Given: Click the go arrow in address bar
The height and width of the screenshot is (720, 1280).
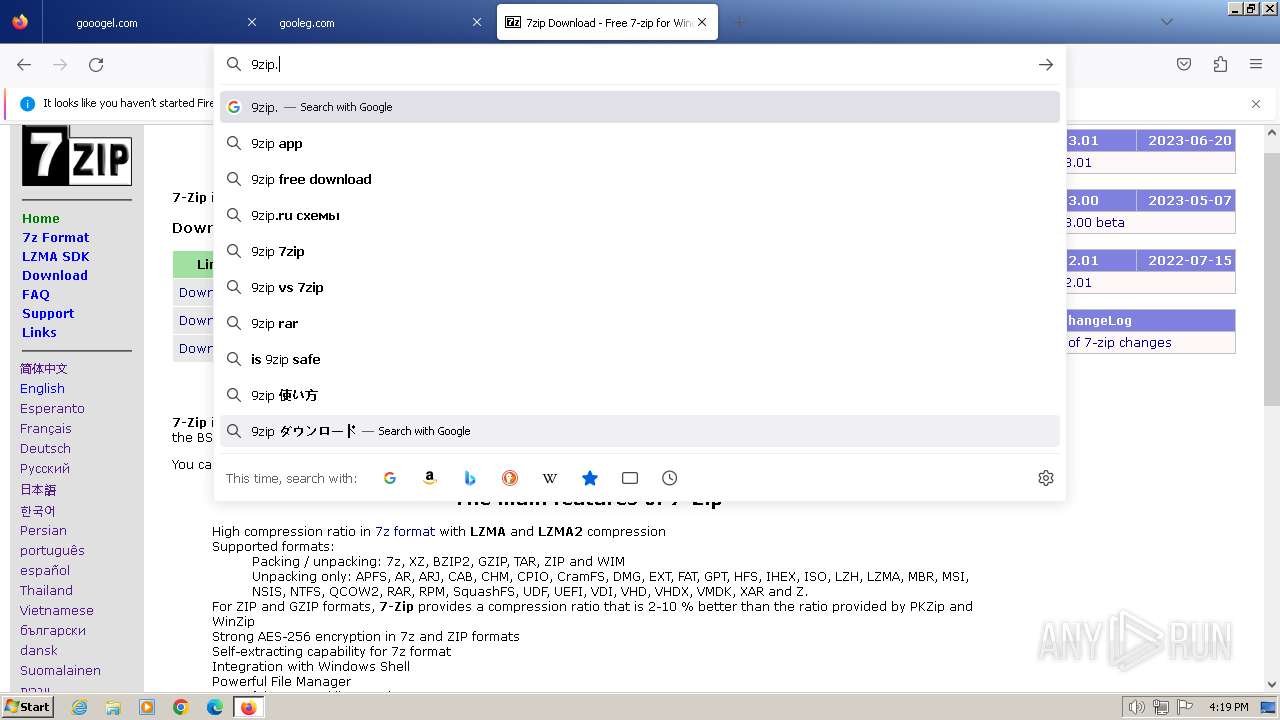Looking at the screenshot, I should (1046, 64).
